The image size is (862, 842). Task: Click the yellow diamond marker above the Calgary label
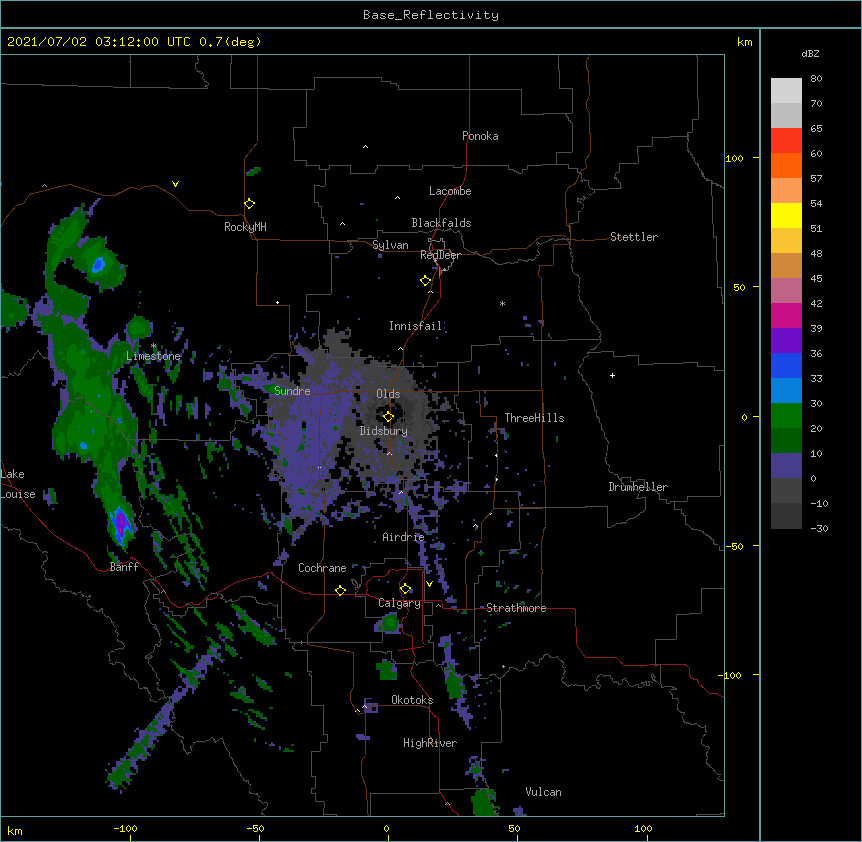405,588
